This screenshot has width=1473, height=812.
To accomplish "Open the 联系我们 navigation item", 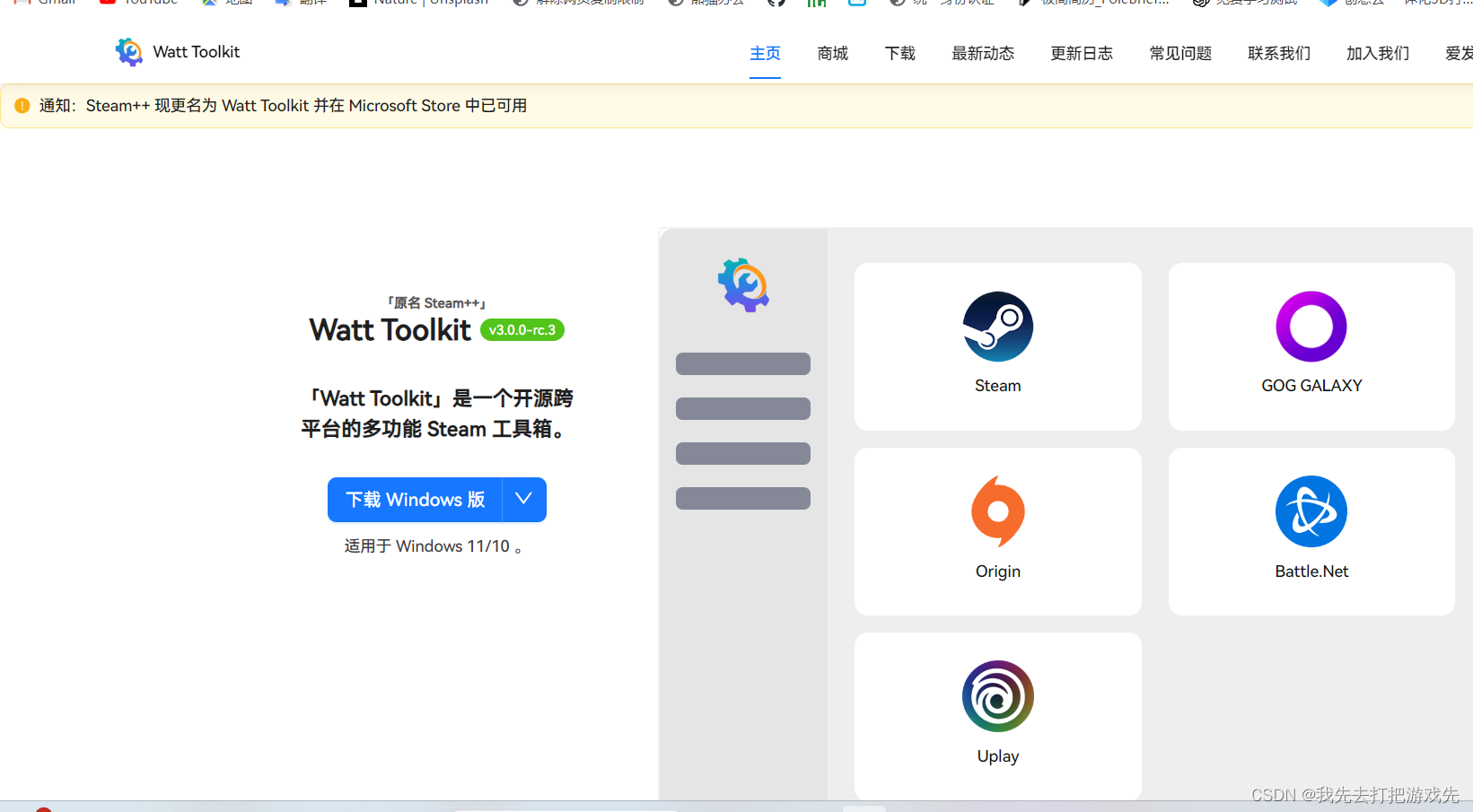I will pos(1279,54).
